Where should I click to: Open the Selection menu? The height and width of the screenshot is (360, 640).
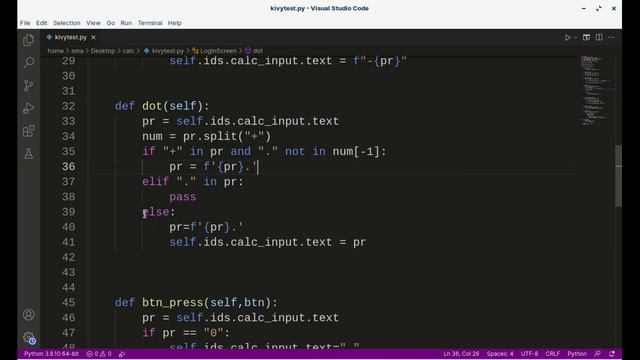[x=67, y=23]
